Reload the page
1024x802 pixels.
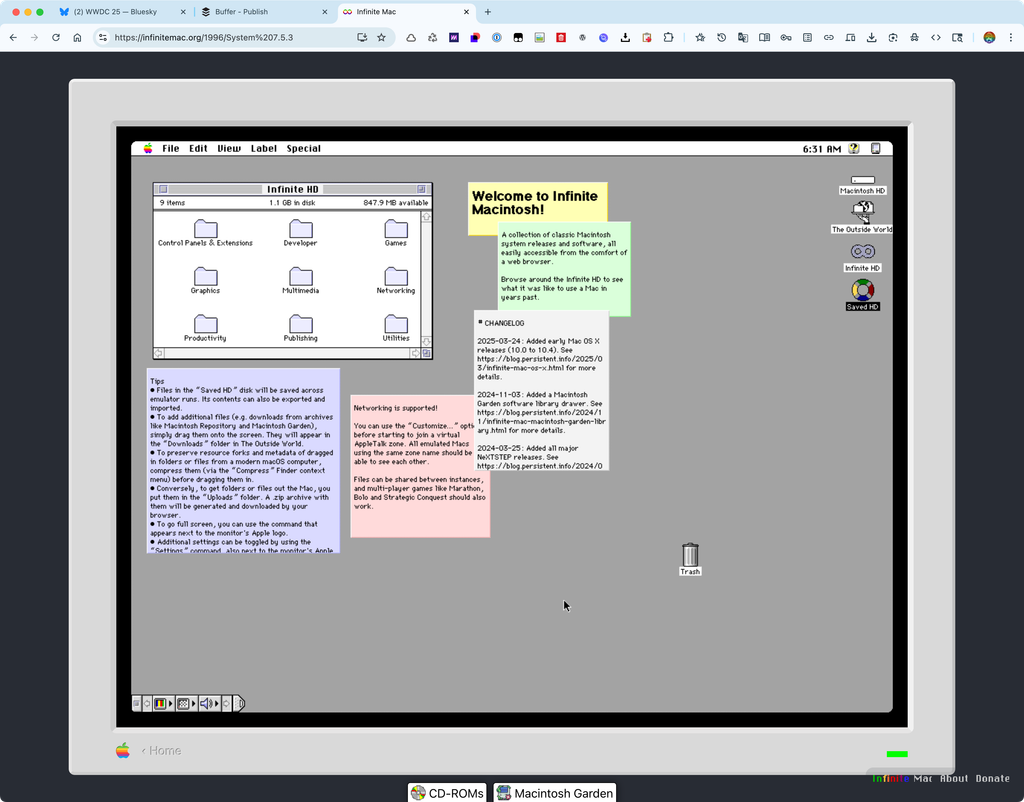[x=56, y=37]
